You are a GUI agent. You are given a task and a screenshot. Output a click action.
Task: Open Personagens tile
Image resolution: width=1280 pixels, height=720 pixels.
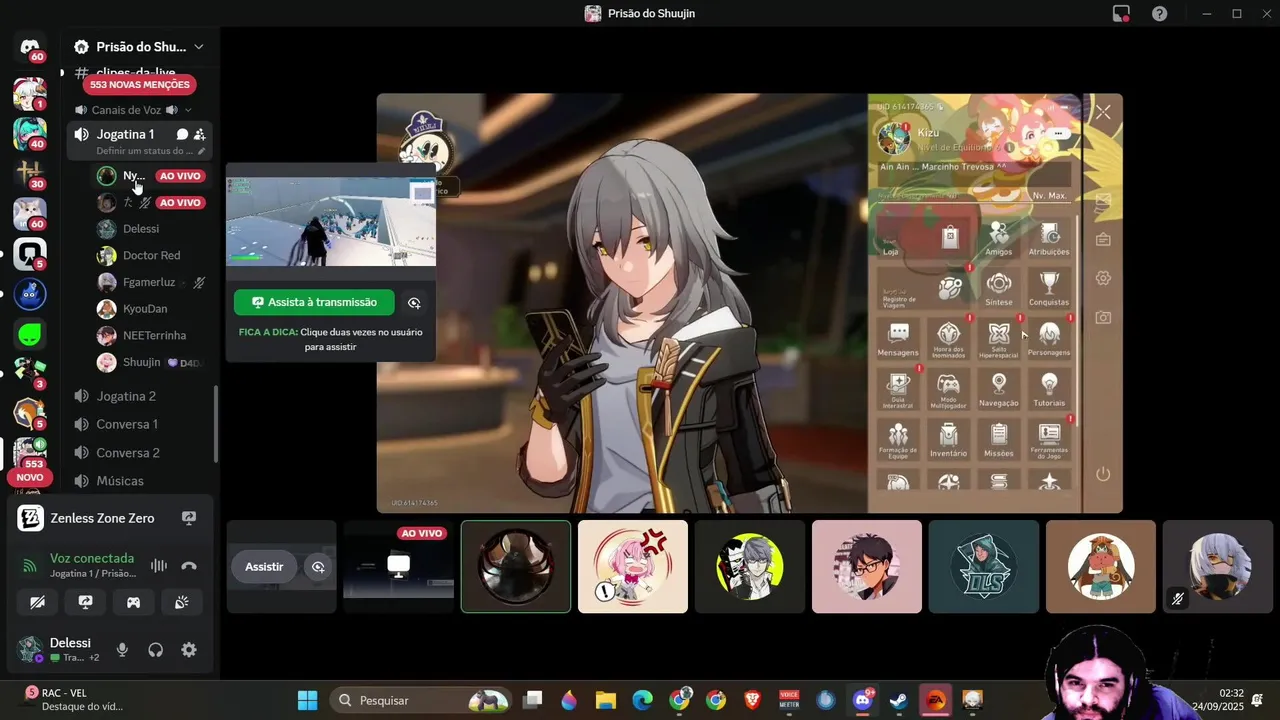1049,340
